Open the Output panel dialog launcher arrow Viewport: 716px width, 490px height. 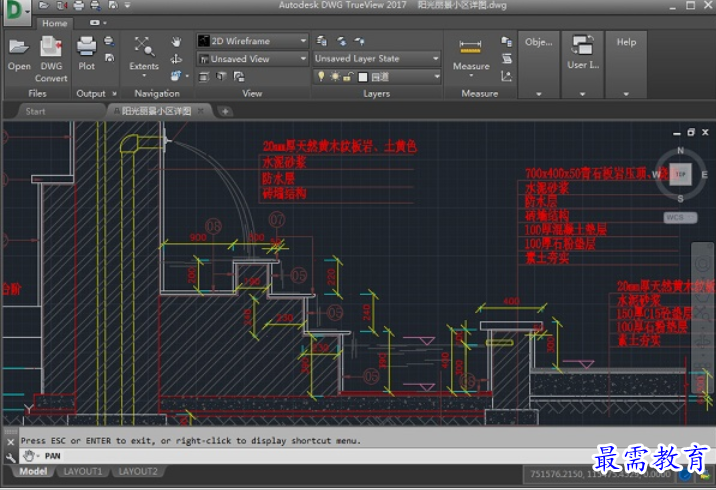tap(114, 94)
